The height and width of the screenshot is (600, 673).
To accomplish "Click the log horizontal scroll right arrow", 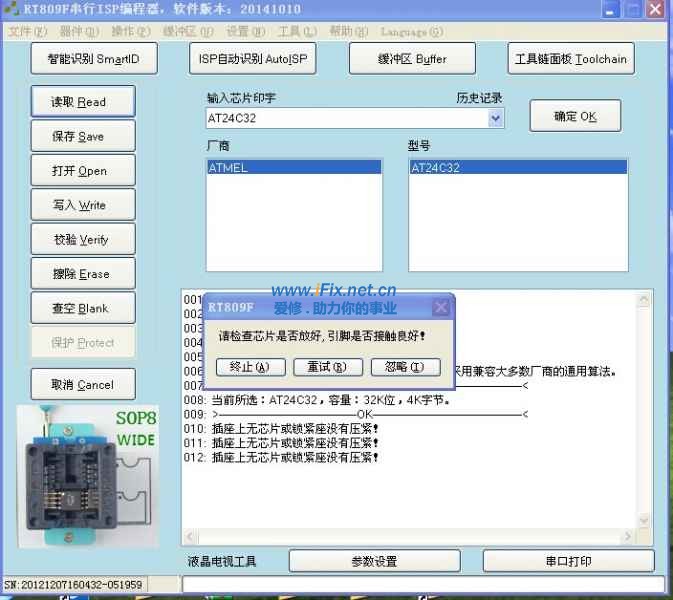I will click(x=628, y=536).
